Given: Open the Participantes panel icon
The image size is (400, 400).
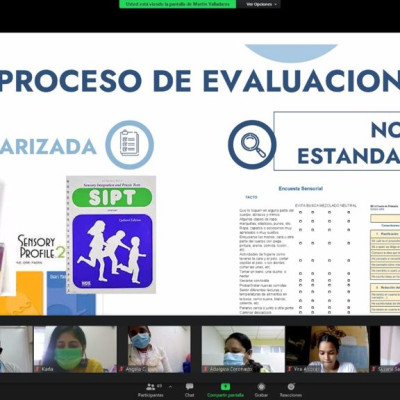Looking at the screenshot, I should (x=151, y=387).
